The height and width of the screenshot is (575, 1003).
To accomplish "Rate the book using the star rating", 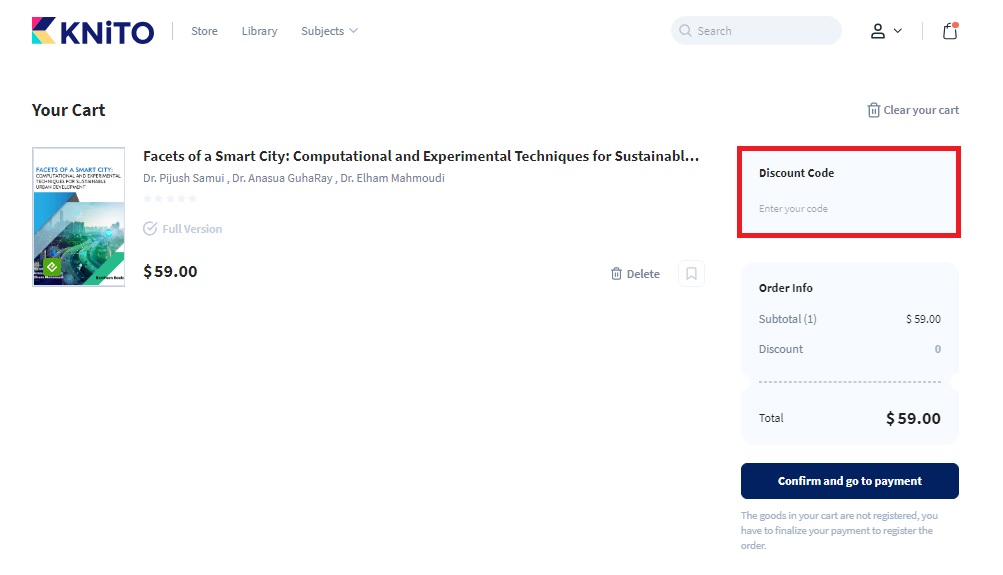I will (170, 199).
